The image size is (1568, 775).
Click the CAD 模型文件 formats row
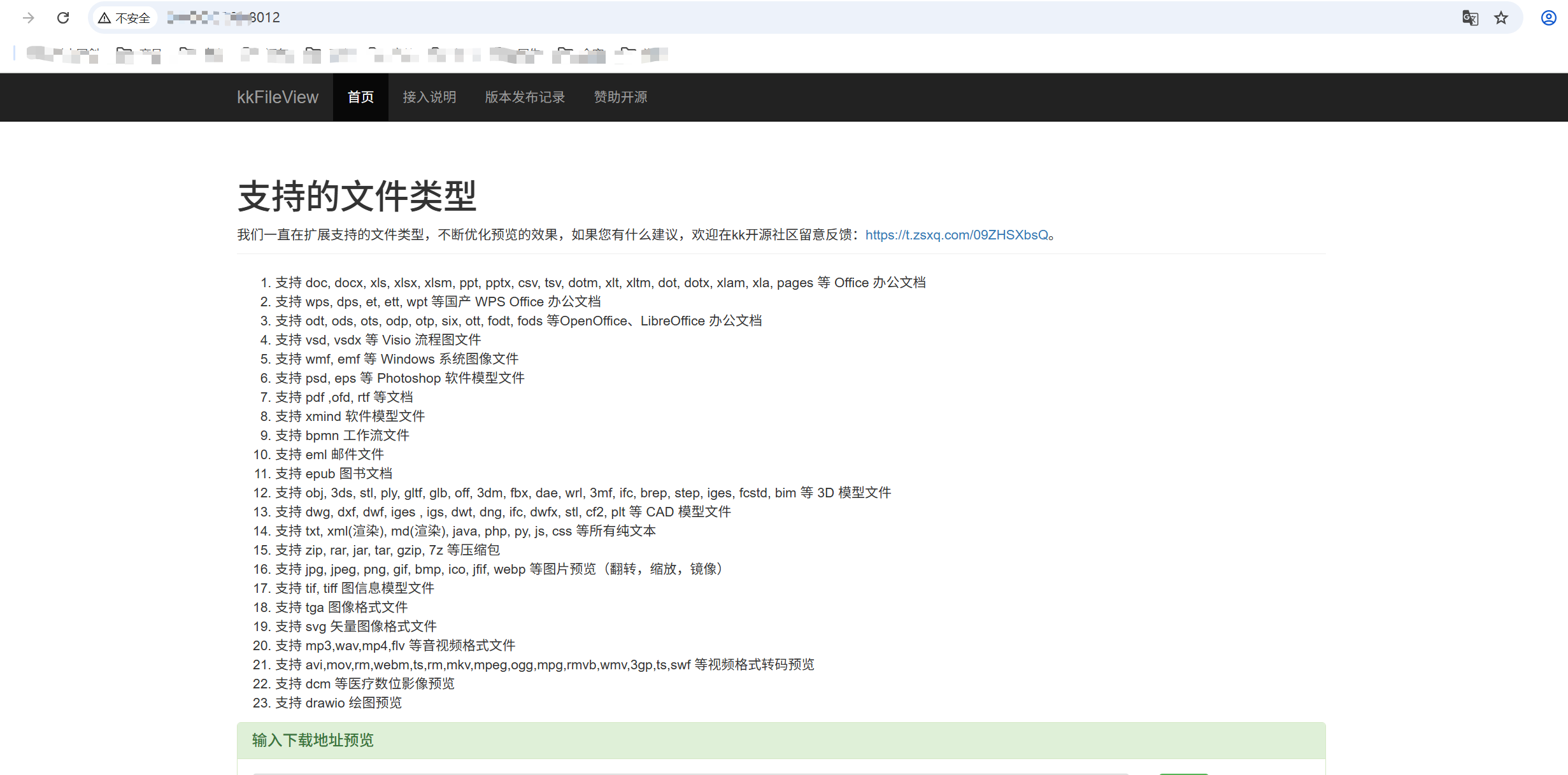[x=503, y=512]
